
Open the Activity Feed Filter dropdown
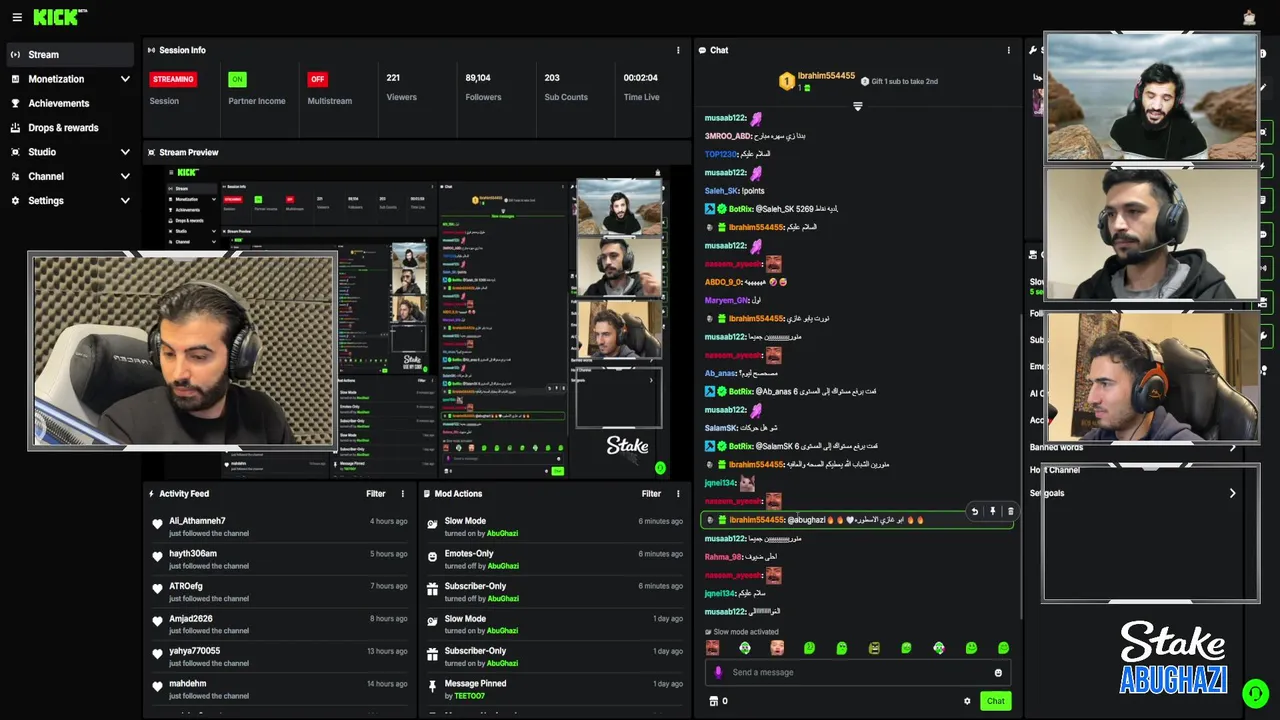(375, 493)
